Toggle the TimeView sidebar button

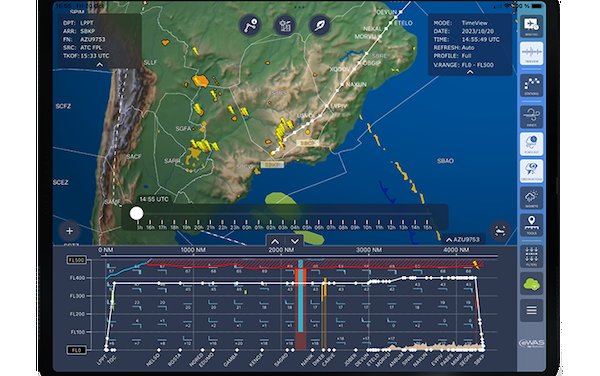tap(532, 53)
